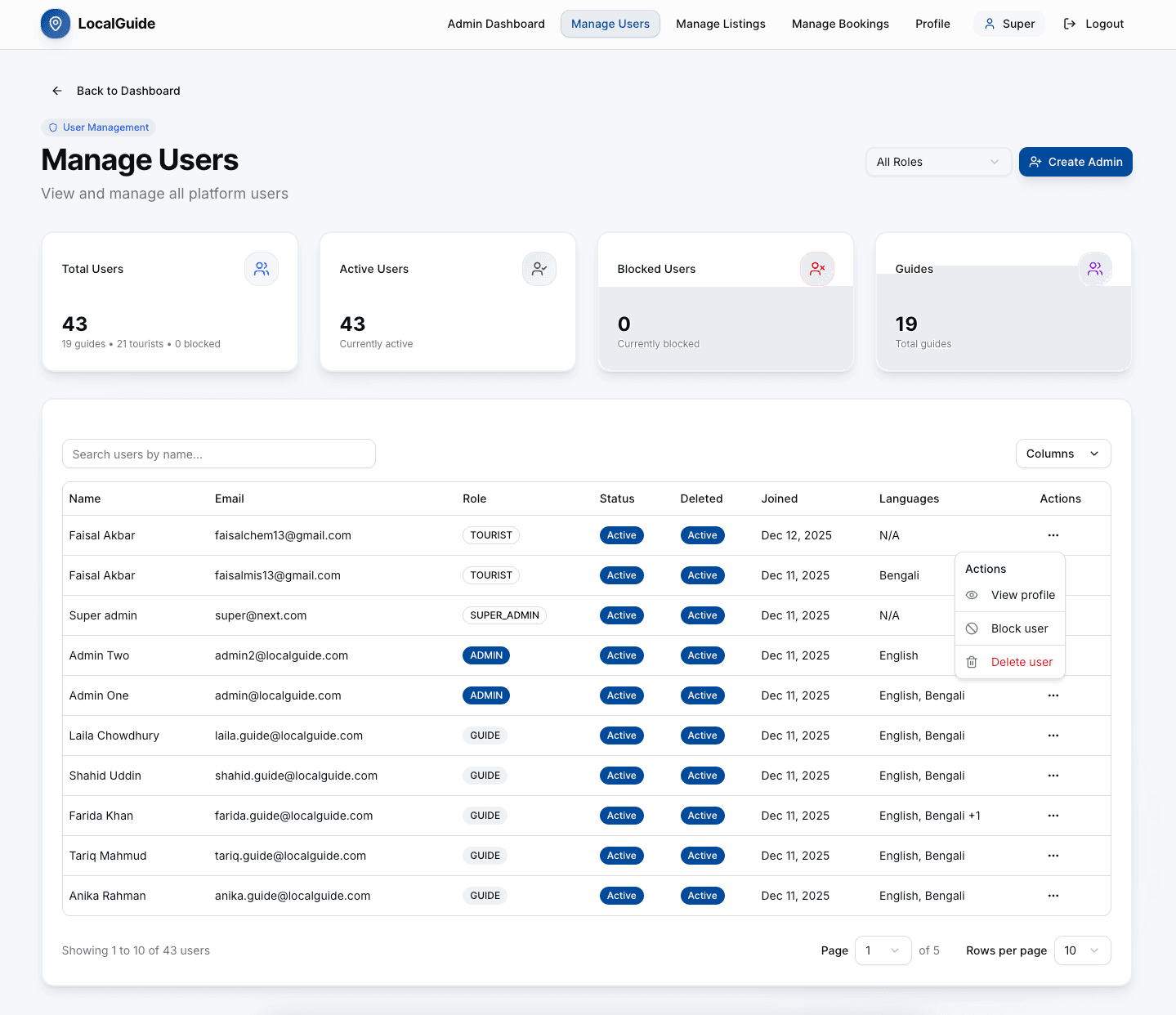Image resolution: width=1176 pixels, height=1015 pixels.
Task: Click the Blocked Users red icon
Action: [x=816, y=268]
